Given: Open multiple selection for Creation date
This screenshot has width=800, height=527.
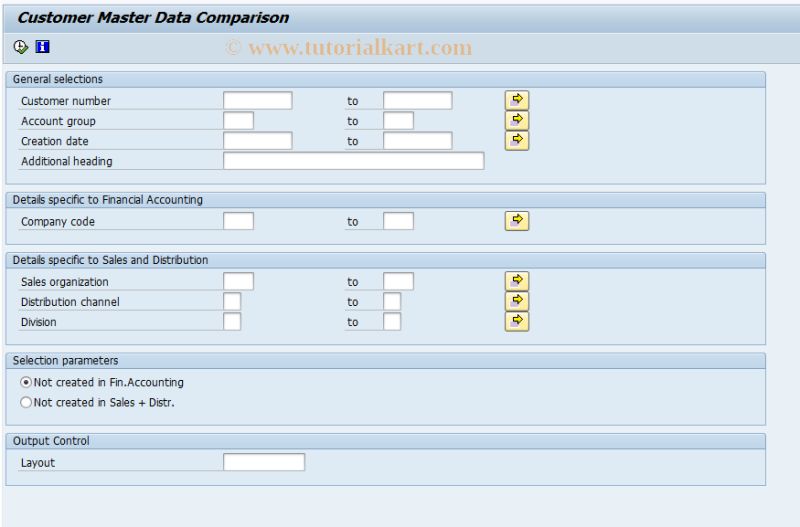Looking at the screenshot, I should tap(517, 140).
